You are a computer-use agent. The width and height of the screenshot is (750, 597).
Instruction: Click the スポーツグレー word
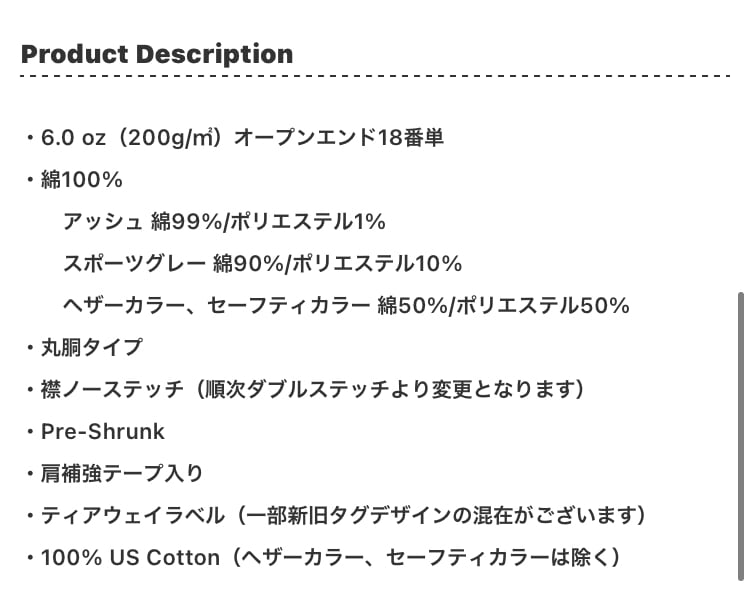coord(134,264)
